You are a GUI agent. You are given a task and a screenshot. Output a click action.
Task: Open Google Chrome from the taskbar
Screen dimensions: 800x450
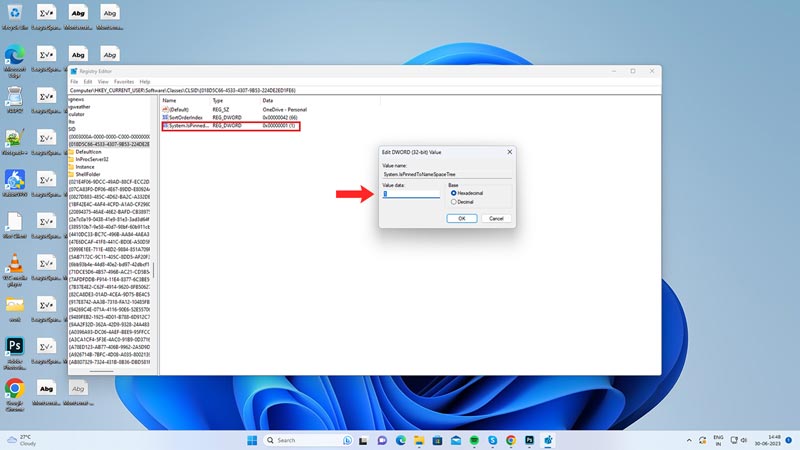tap(511, 440)
